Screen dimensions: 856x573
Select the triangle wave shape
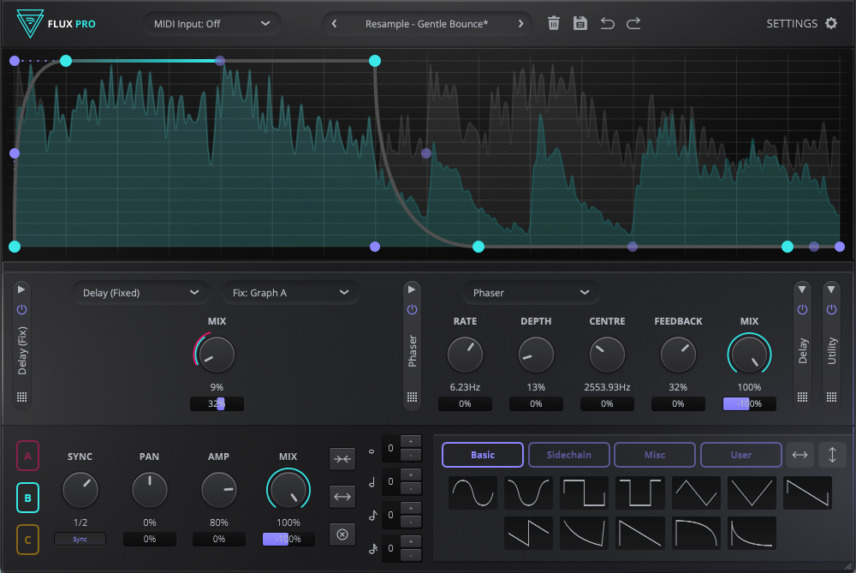pyautogui.click(x=696, y=493)
